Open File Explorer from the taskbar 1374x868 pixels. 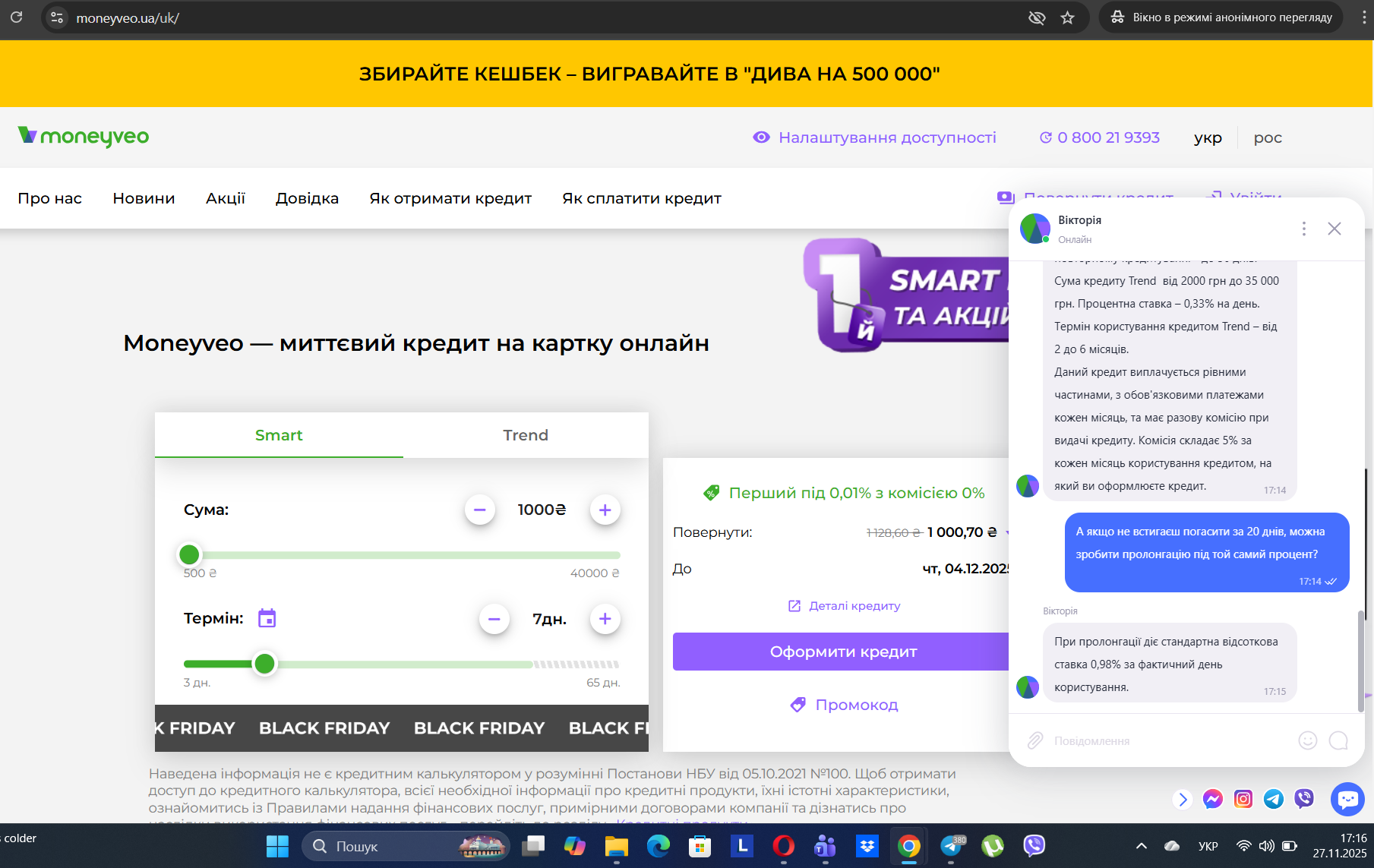617,846
